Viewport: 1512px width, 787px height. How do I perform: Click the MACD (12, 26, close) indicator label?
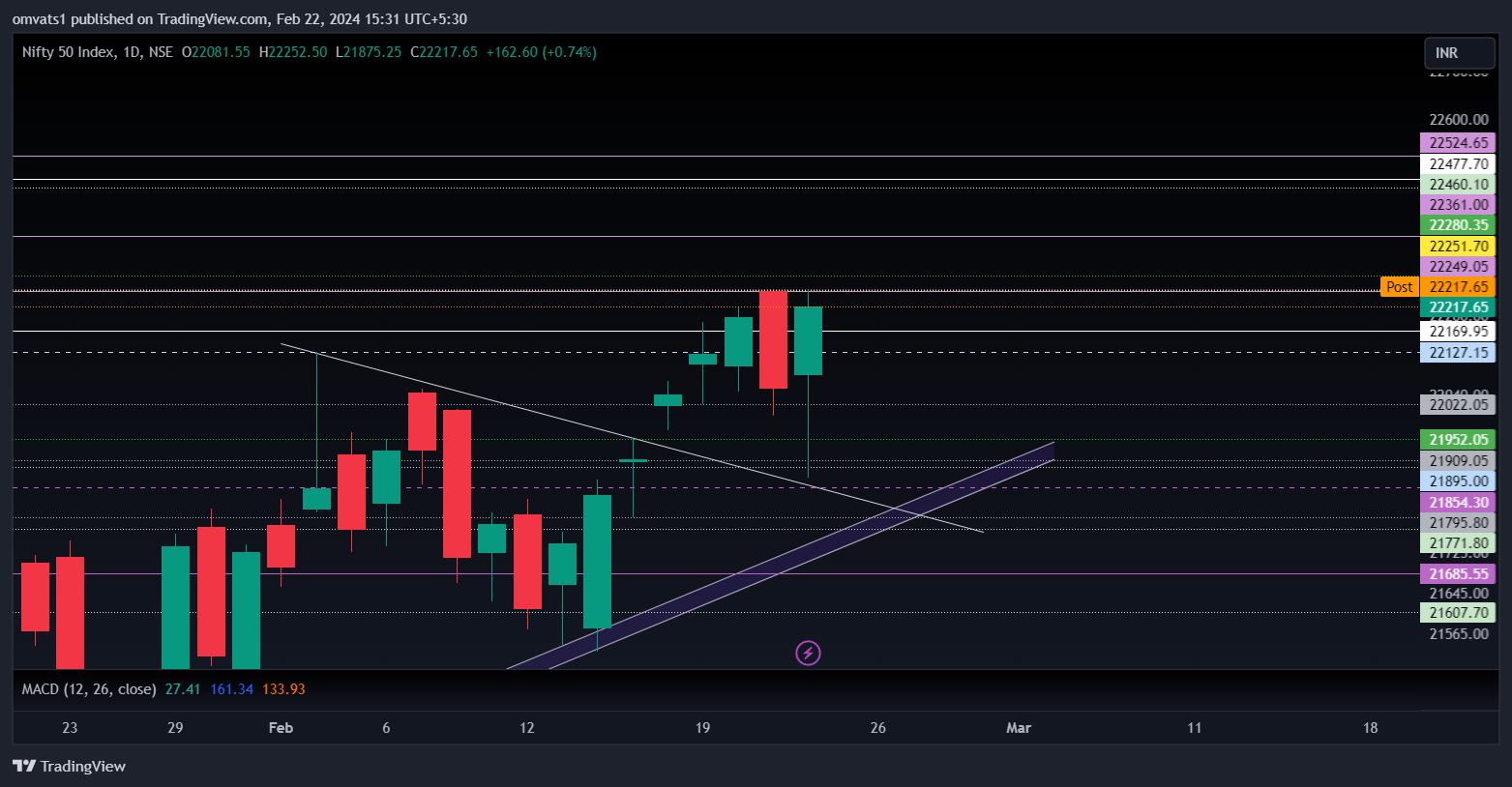(89, 689)
